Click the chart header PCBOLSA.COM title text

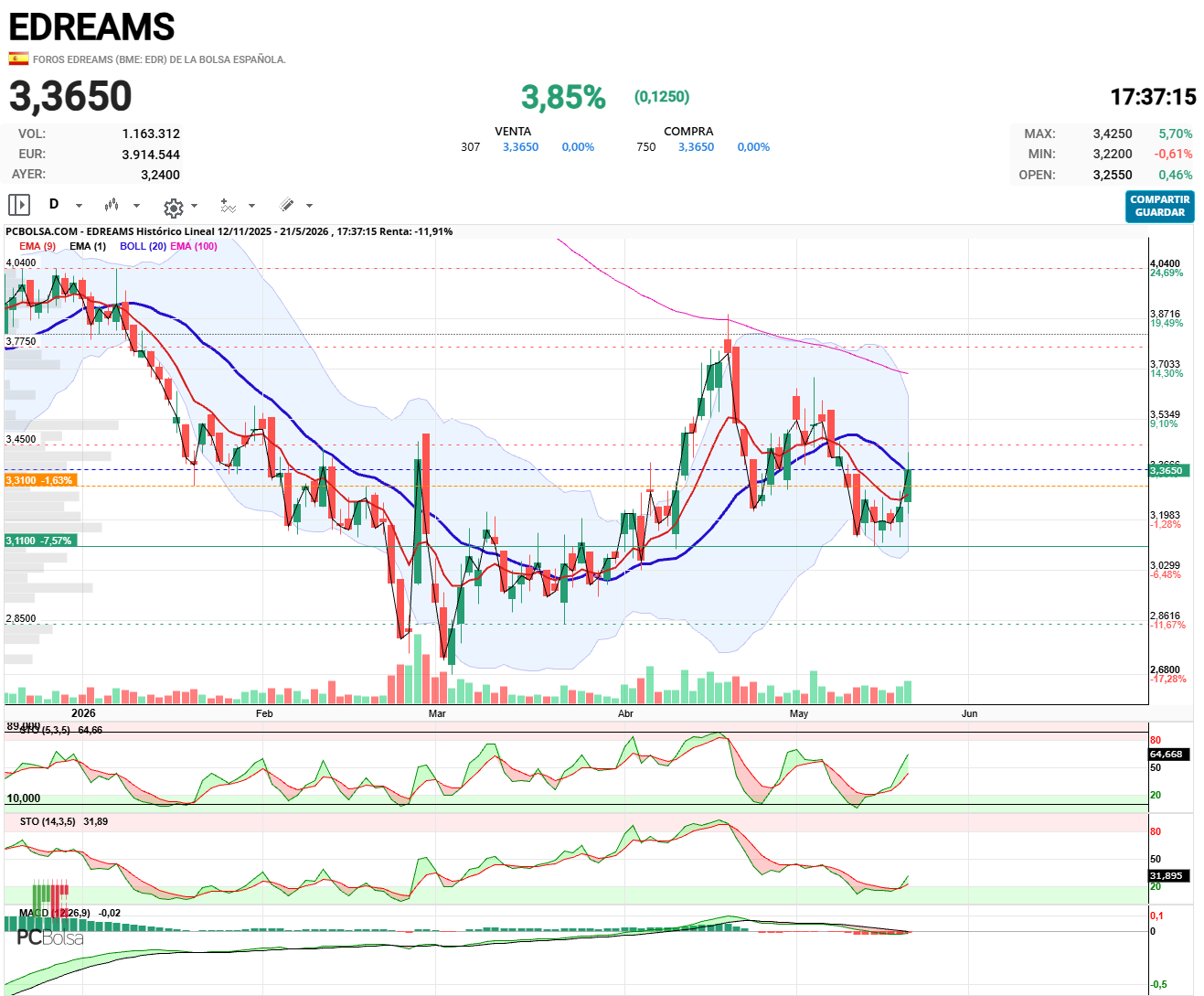229,231
